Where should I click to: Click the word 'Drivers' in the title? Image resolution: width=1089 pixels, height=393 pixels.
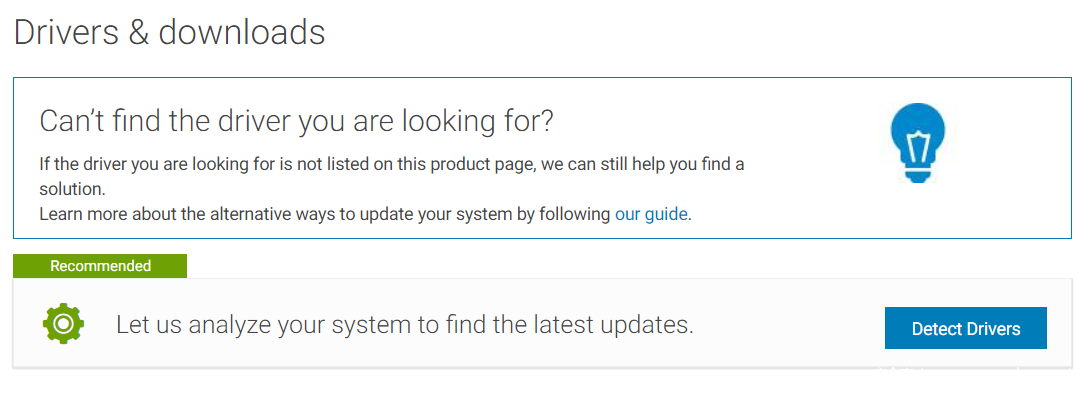pos(65,33)
